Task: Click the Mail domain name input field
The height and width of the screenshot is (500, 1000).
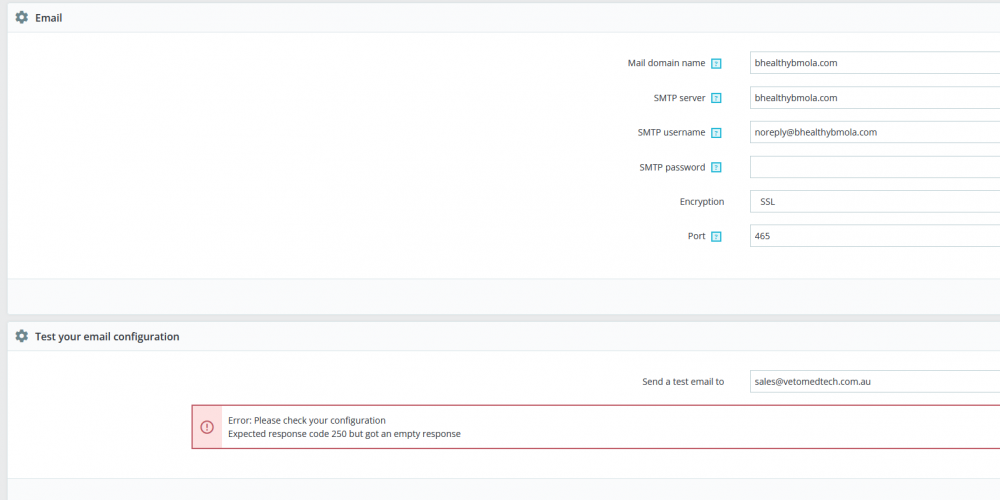Action: tap(875, 63)
